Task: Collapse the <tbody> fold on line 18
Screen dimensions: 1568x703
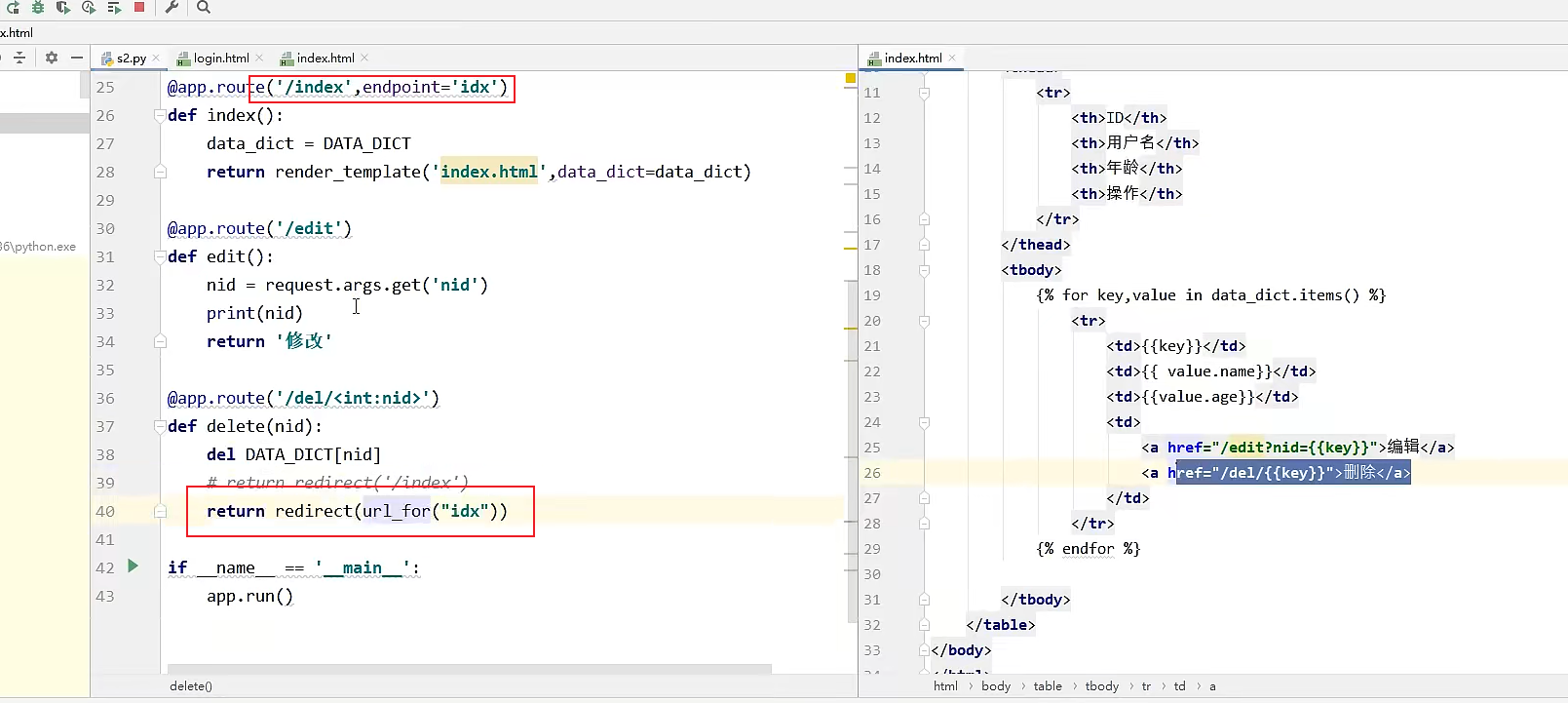Action: 924,270
